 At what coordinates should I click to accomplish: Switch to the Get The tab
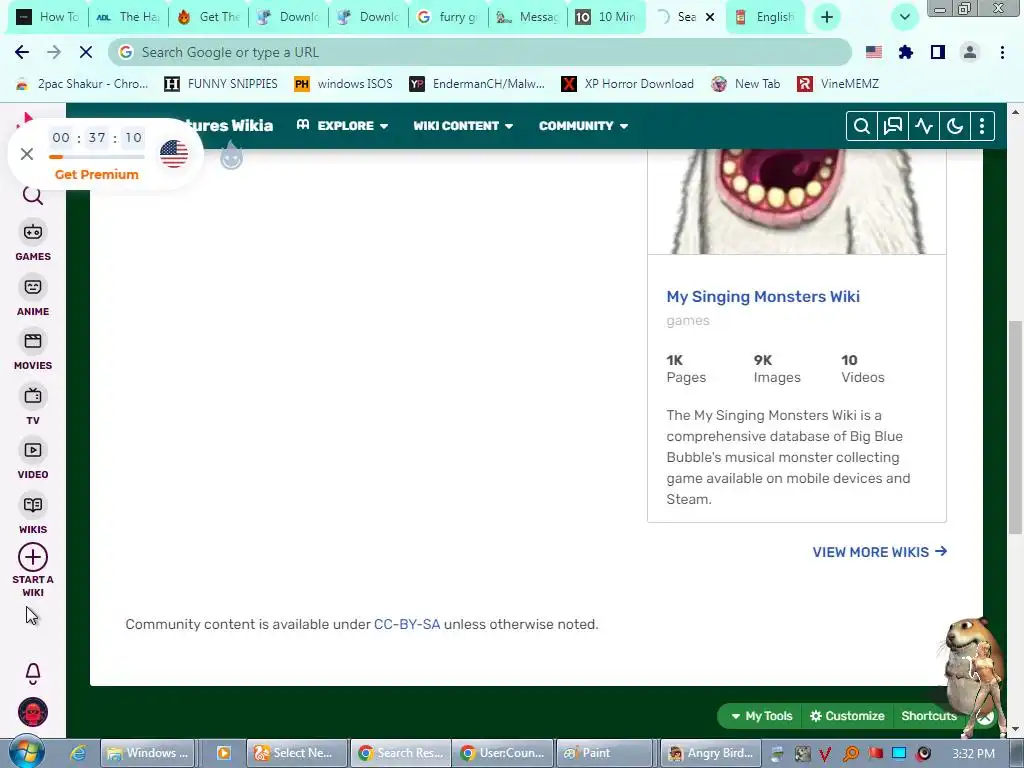[209, 17]
